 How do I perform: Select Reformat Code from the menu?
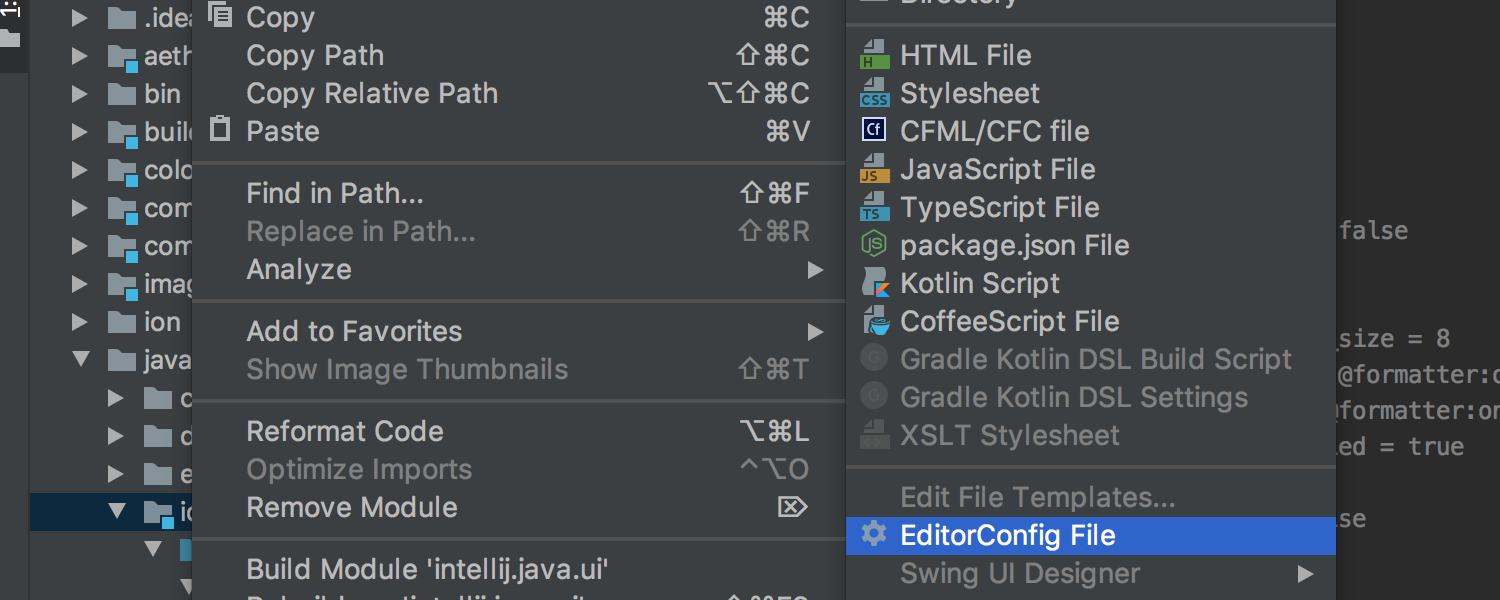(345, 431)
